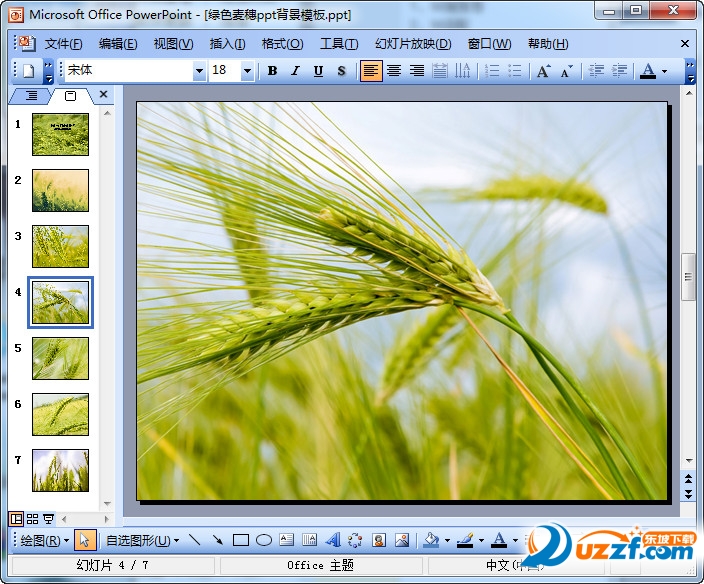
Task: Select slide 6 thumbnail
Action: (x=60, y=414)
